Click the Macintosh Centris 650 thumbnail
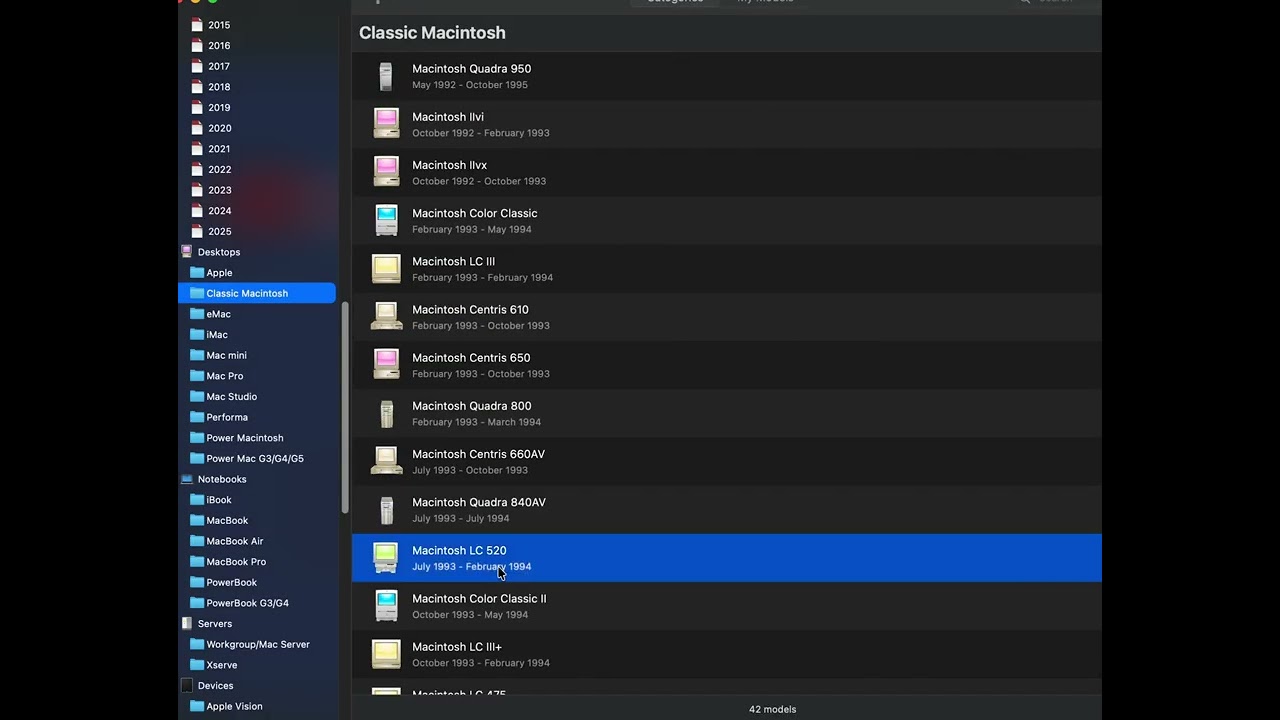Screen dimensions: 1280x720 click(x=386, y=364)
